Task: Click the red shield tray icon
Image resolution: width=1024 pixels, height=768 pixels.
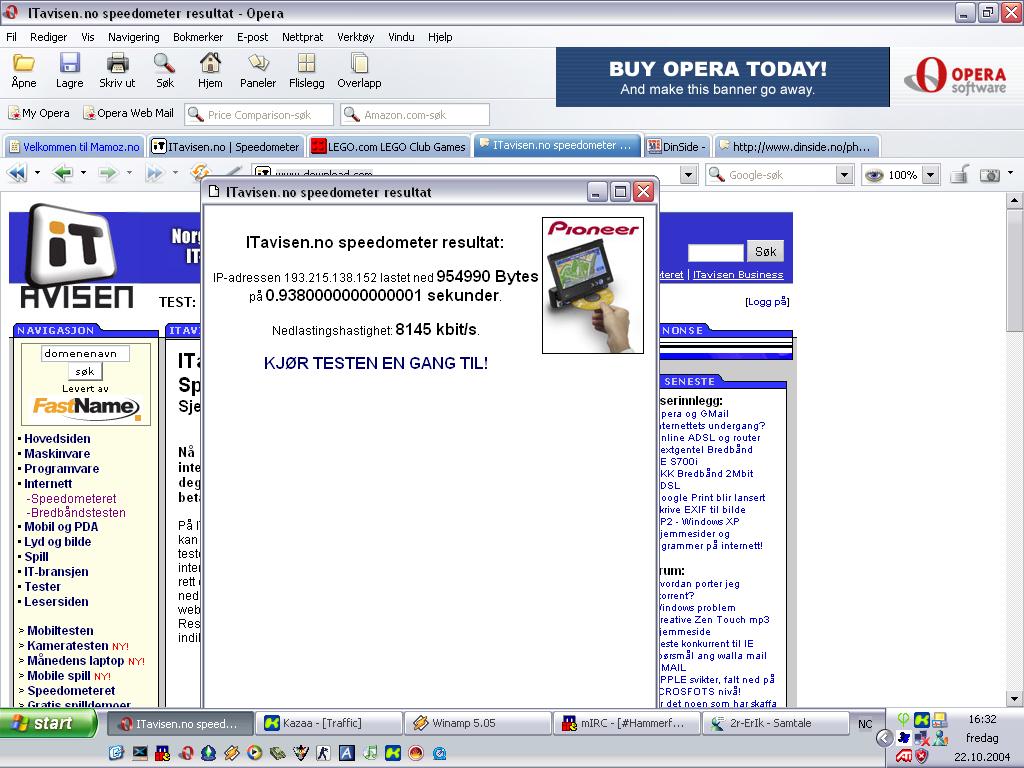Action: click(x=921, y=756)
